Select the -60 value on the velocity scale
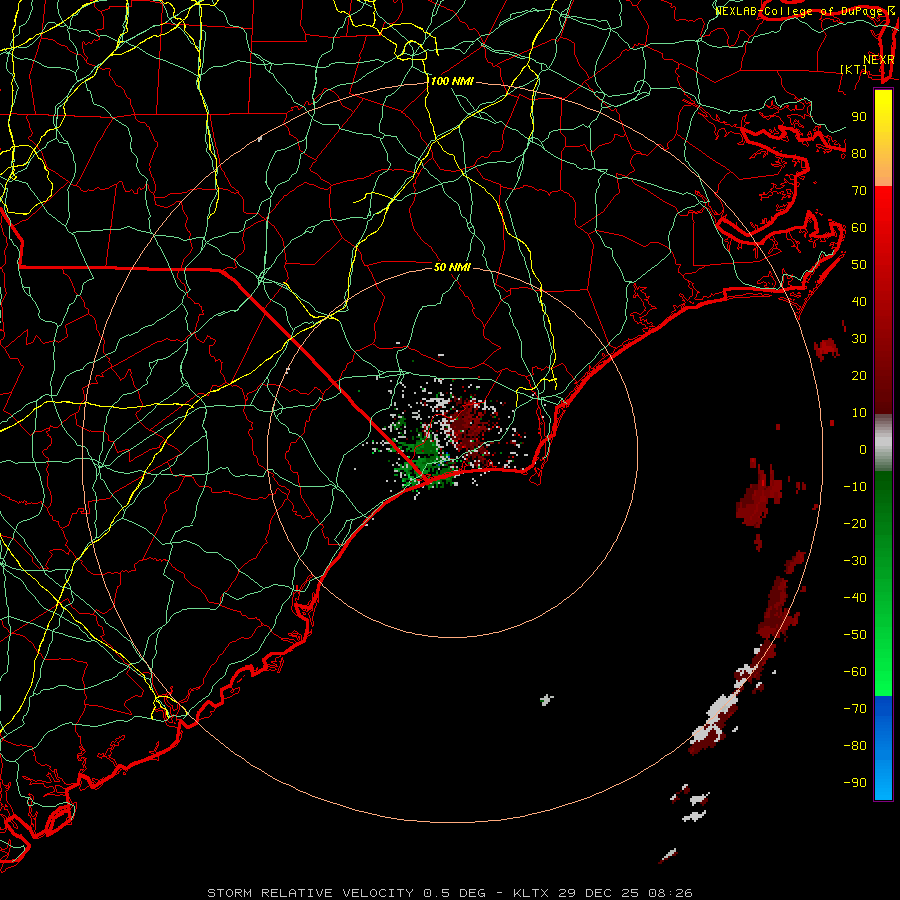This screenshot has width=900, height=900. click(x=855, y=672)
